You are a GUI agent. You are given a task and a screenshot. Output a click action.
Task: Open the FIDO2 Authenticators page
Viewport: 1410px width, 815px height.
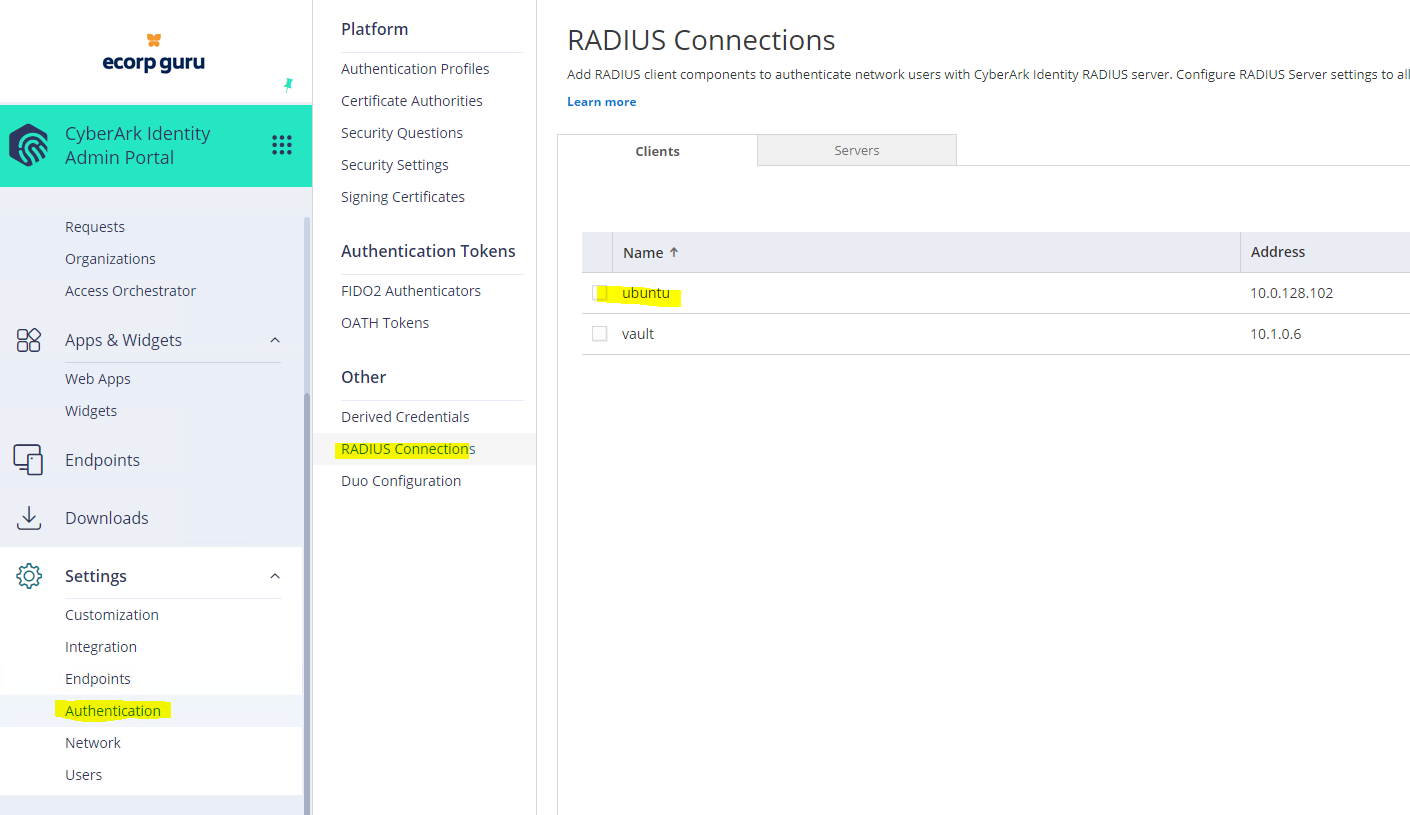[x=410, y=290]
